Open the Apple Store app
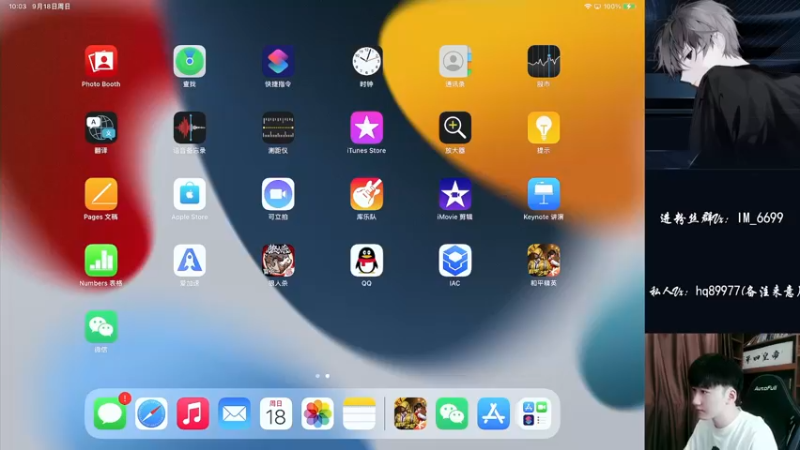This screenshot has height=450, width=800. (189, 194)
